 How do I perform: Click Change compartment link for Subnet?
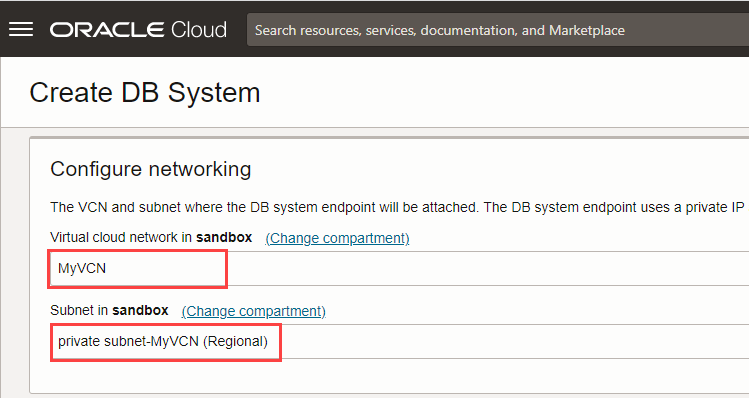[254, 311]
